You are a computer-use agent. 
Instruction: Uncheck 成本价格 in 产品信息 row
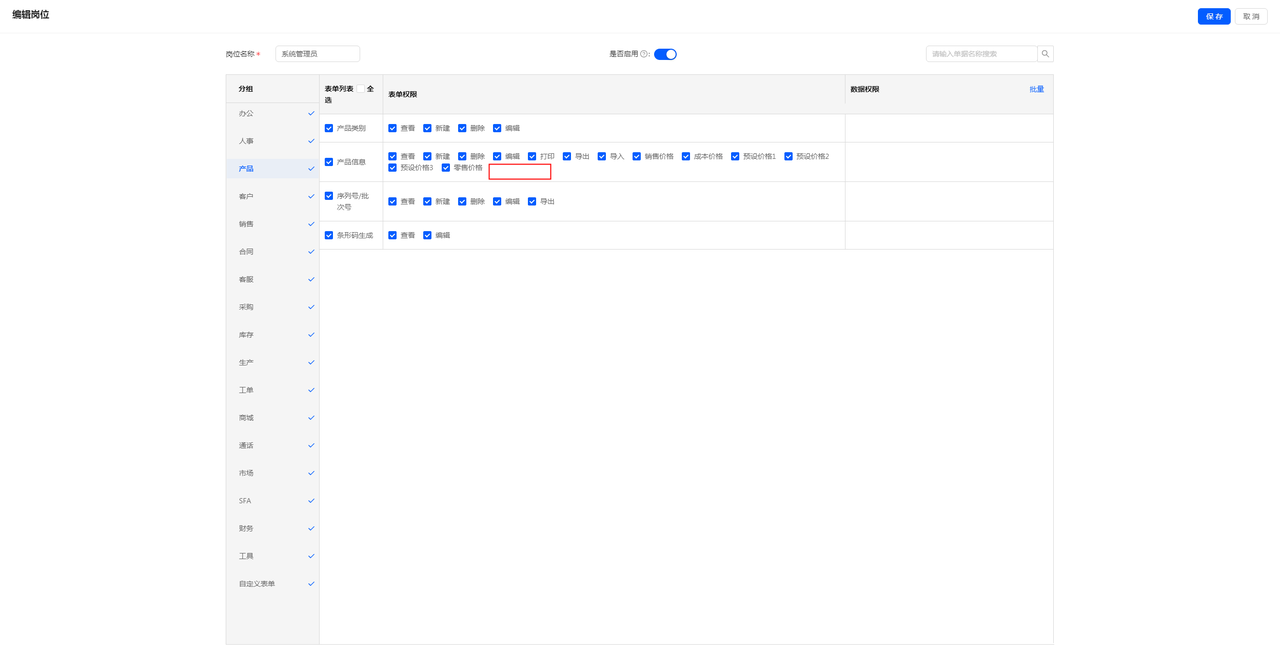686,156
